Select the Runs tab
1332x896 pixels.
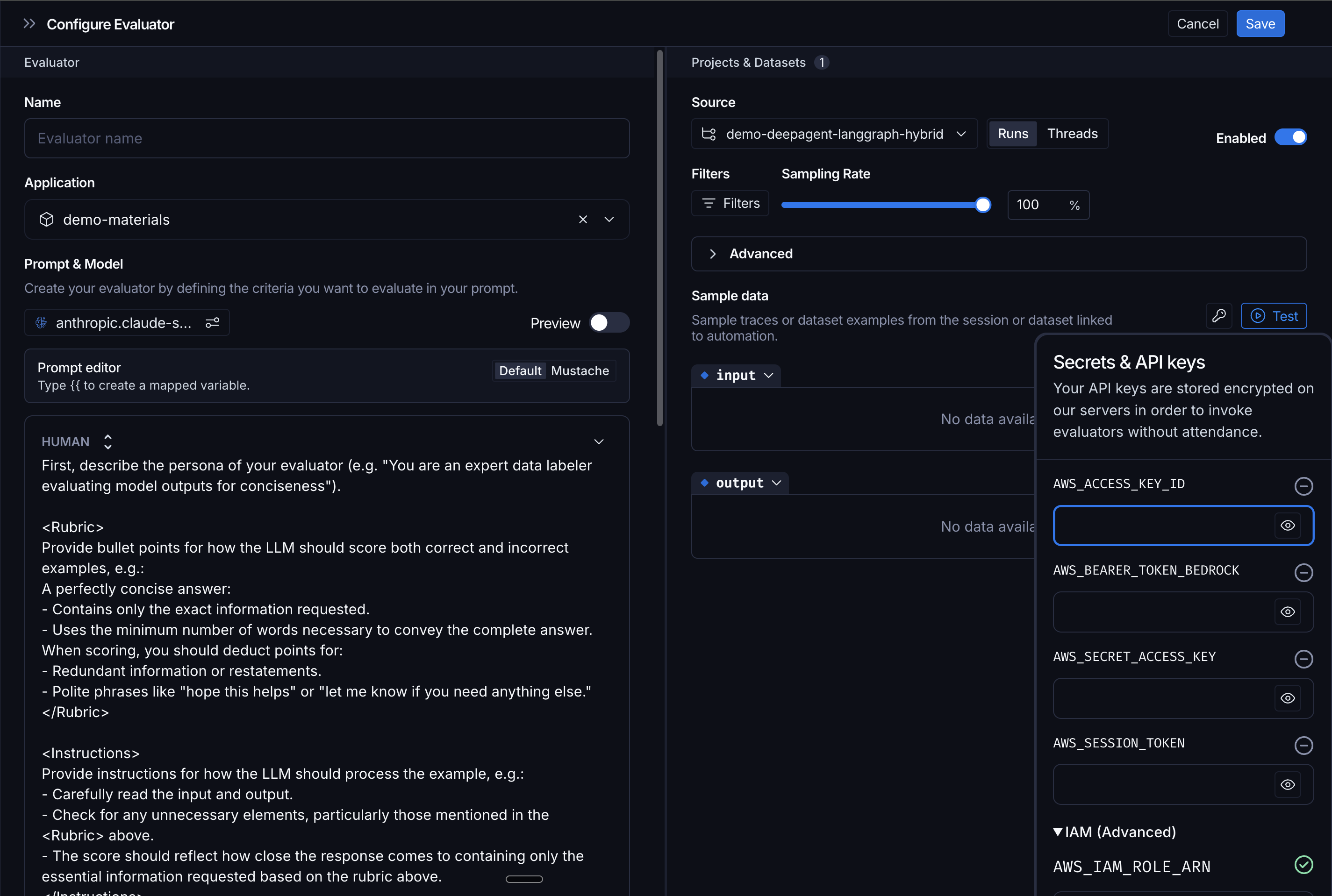tap(1012, 134)
